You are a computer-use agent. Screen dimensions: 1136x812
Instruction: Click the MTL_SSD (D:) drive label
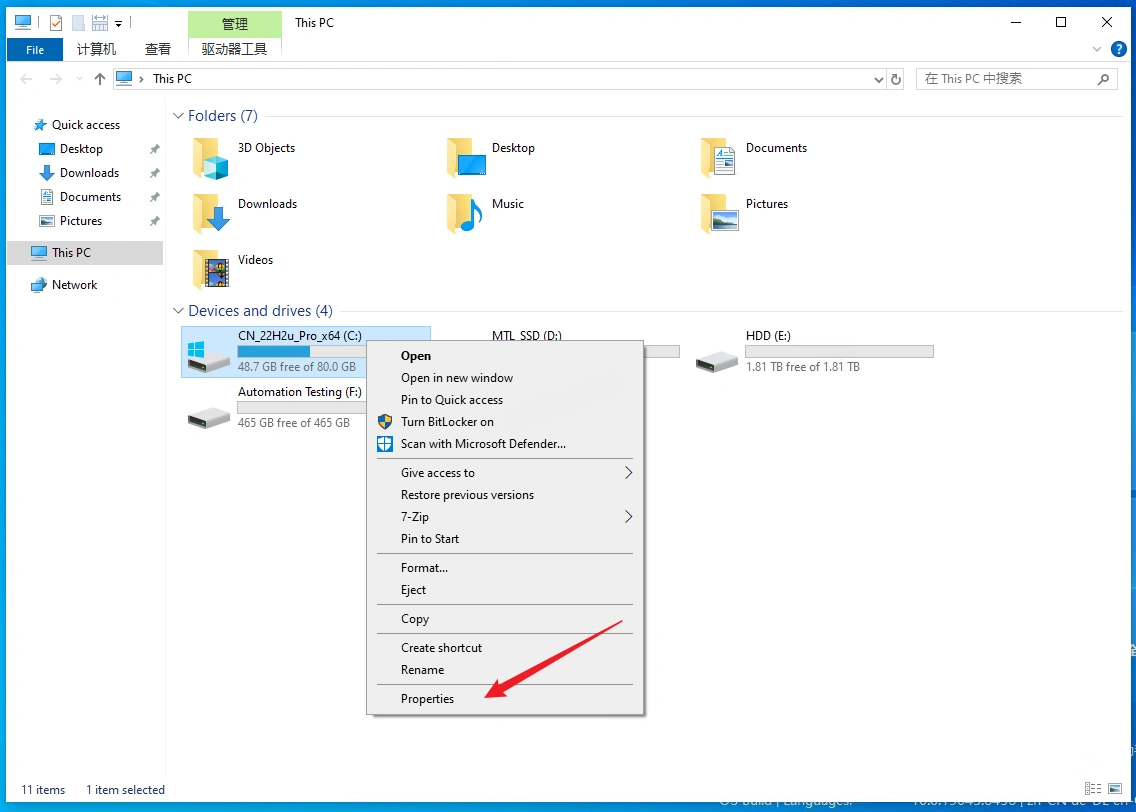coord(527,335)
